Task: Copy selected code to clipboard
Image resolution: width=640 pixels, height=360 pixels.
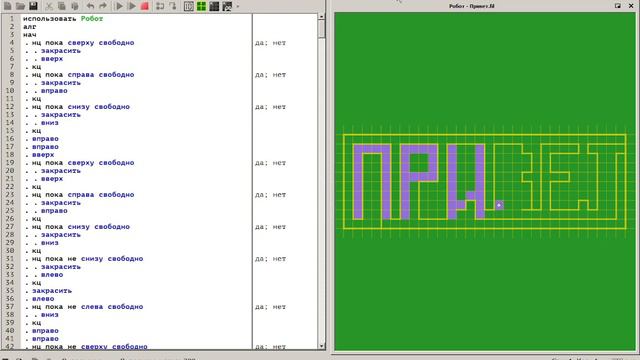Action: coord(62,6)
